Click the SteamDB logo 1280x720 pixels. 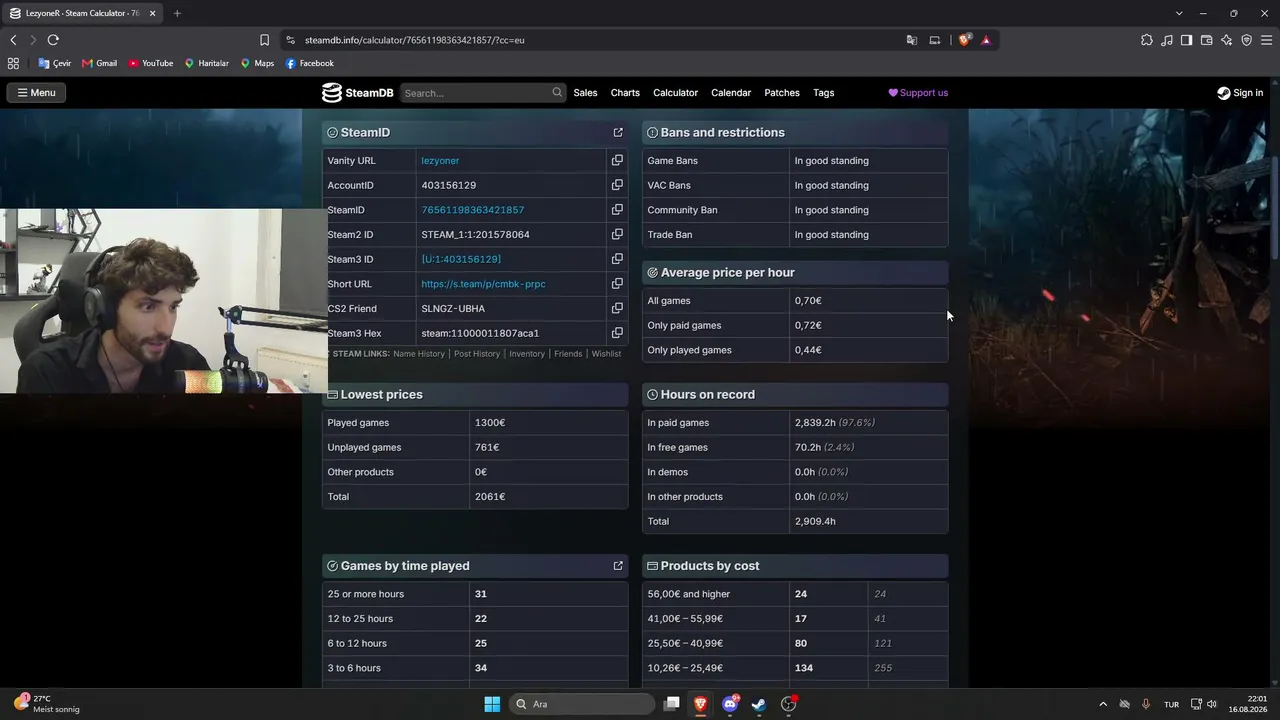click(357, 93)
